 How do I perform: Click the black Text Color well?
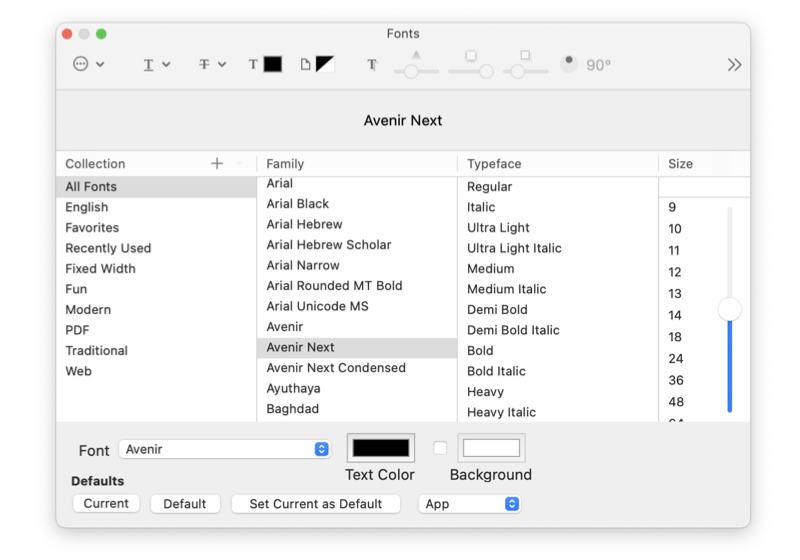pos(381,448)
